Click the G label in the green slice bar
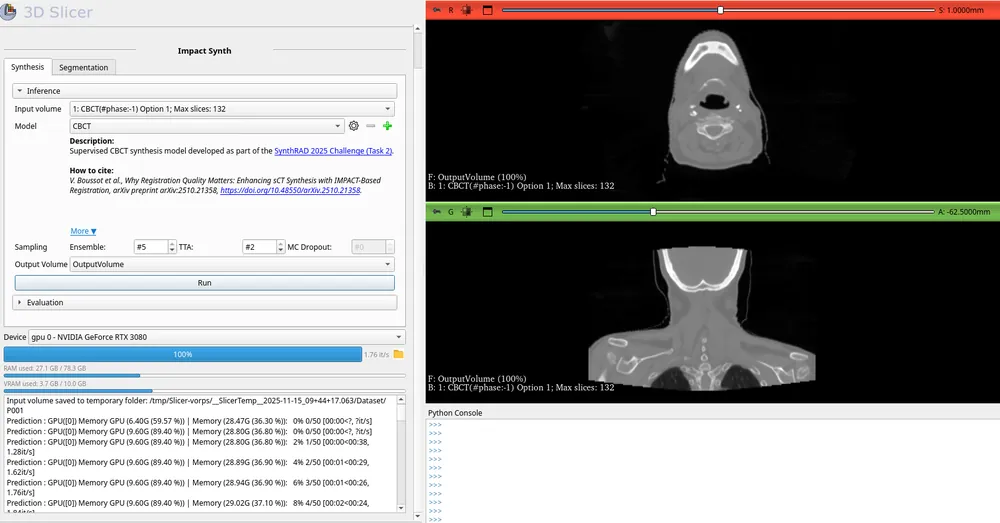 point(451,212)
